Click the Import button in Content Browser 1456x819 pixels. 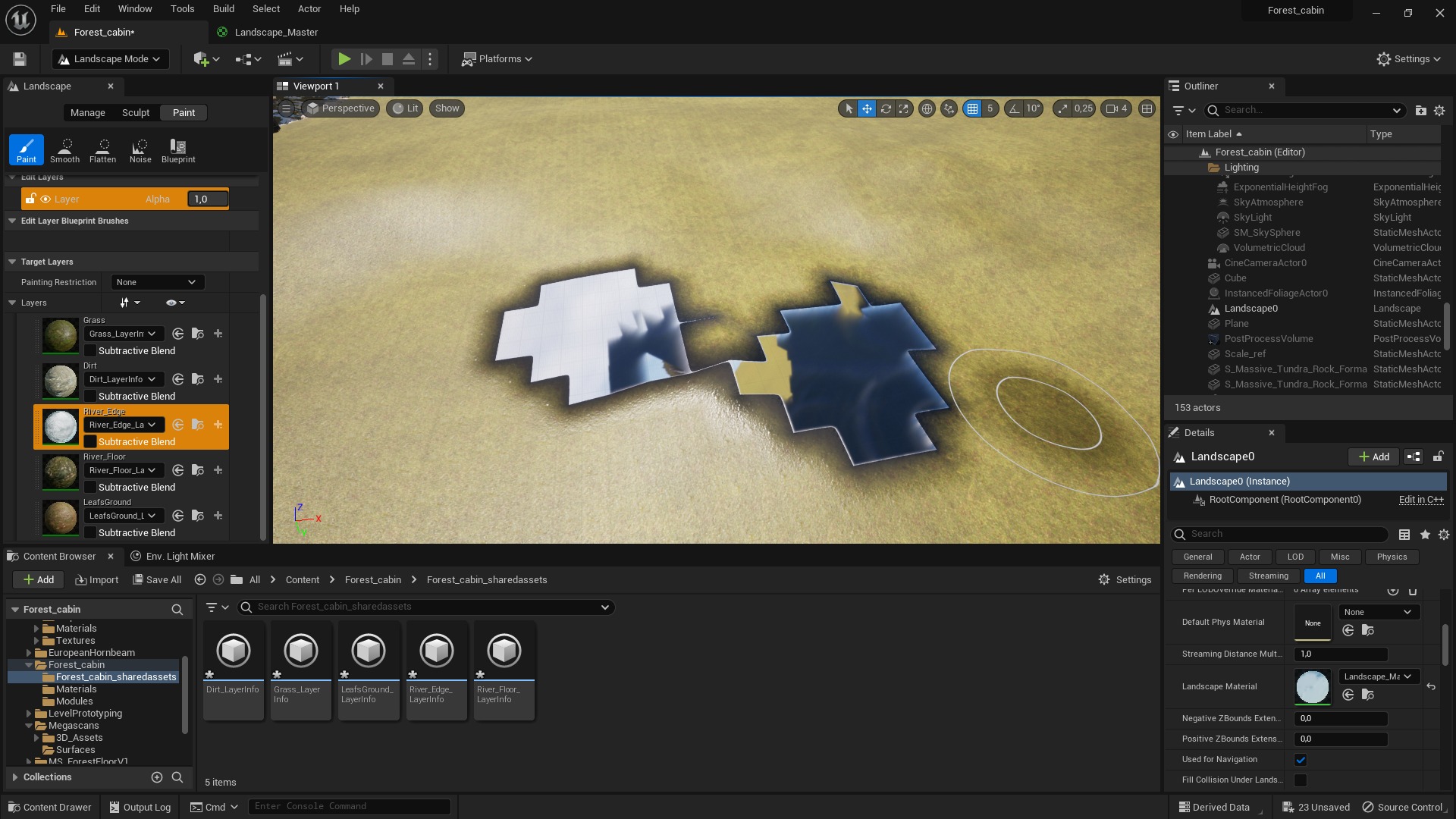pos(97,580)
